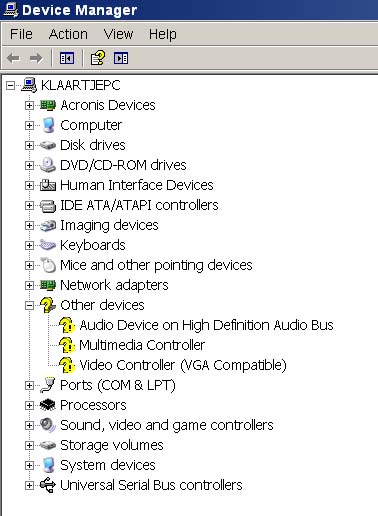This screenshot has height=516, width=378.
Task: Expand Sound, video and game controllers
Action: click(29, 425)
